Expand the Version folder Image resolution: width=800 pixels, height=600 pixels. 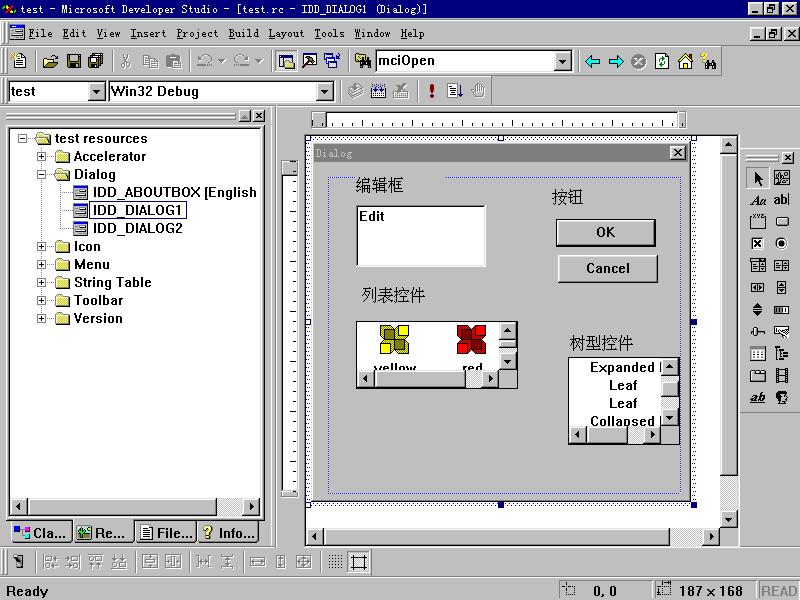click(x=41, y=318)
